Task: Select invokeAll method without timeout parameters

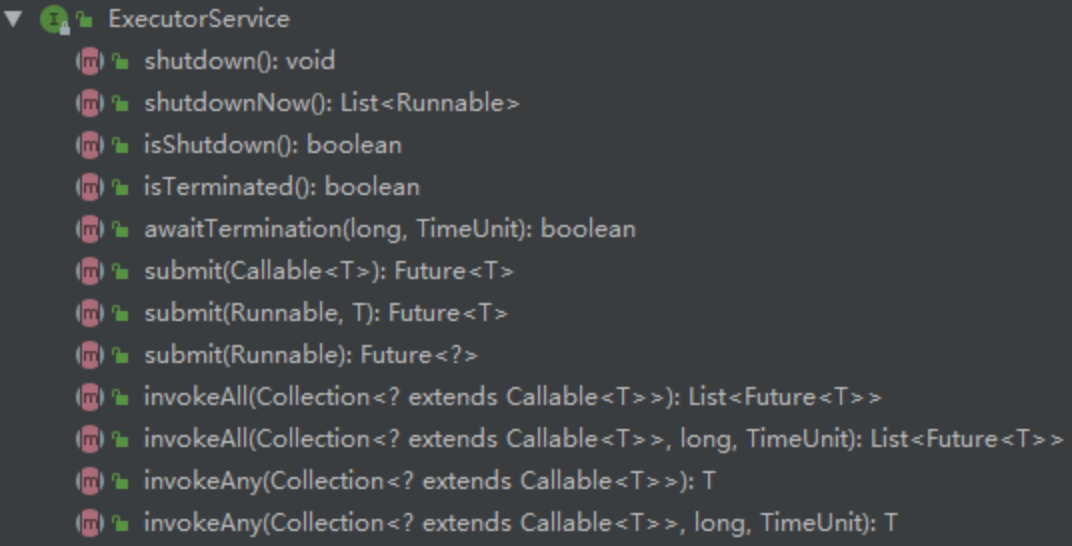Action: 512,397
